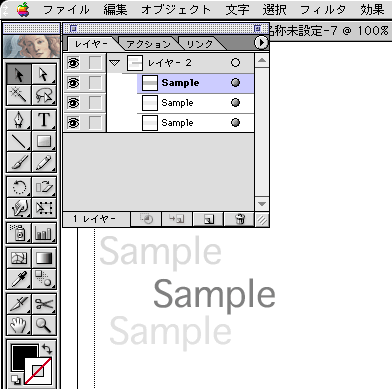Viewport: 392px width, 389px height.
Task: Open the フィルタ menu
Action: click(323, 9)
